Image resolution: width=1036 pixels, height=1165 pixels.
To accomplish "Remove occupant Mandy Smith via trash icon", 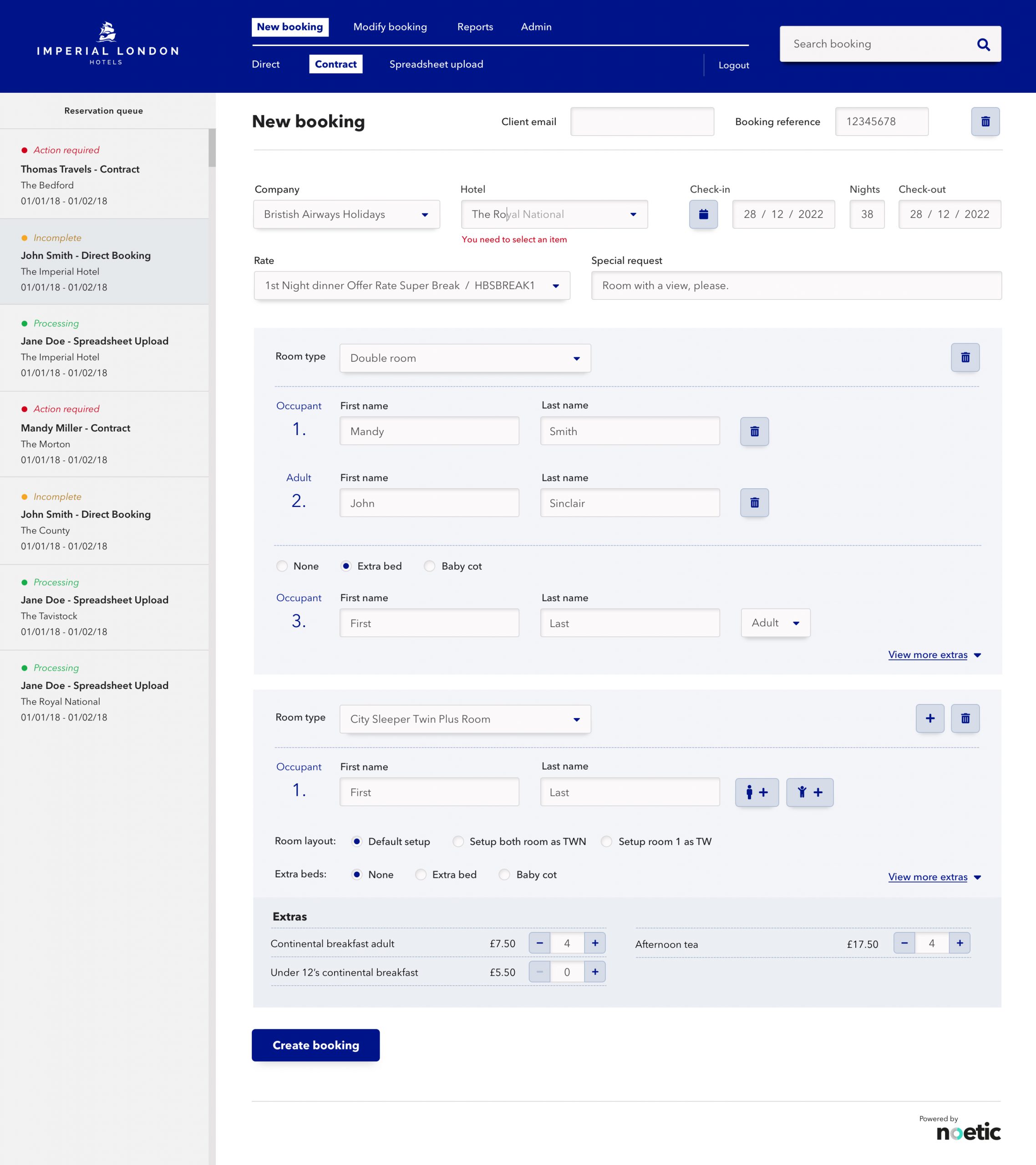I will (x=754, y=431).
